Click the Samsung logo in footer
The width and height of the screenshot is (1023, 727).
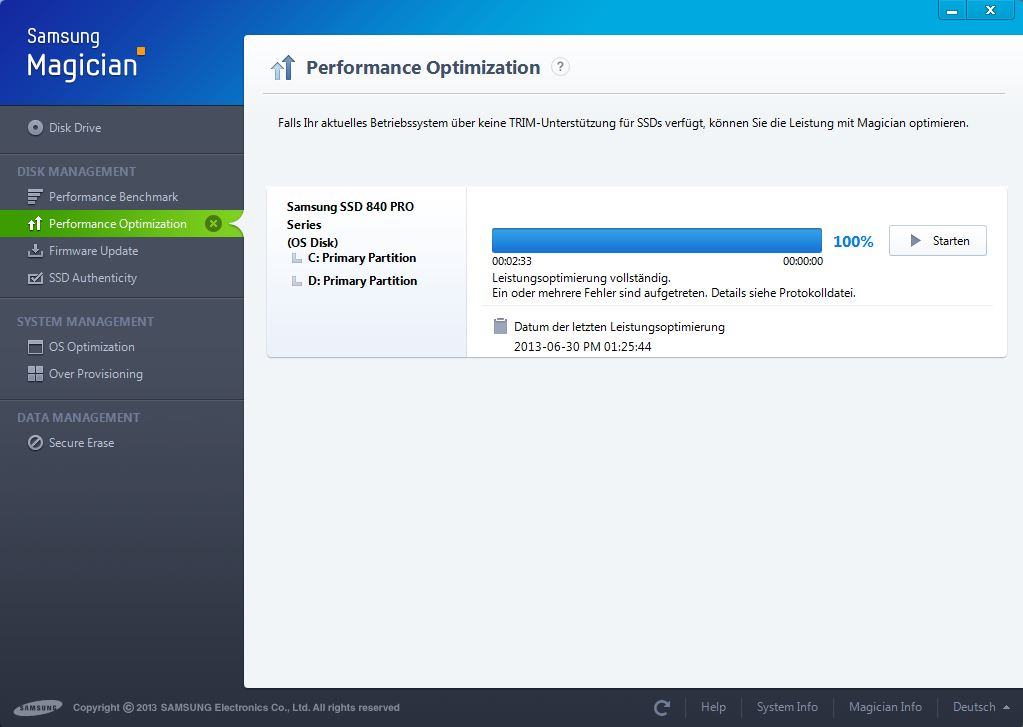point(38,707)
